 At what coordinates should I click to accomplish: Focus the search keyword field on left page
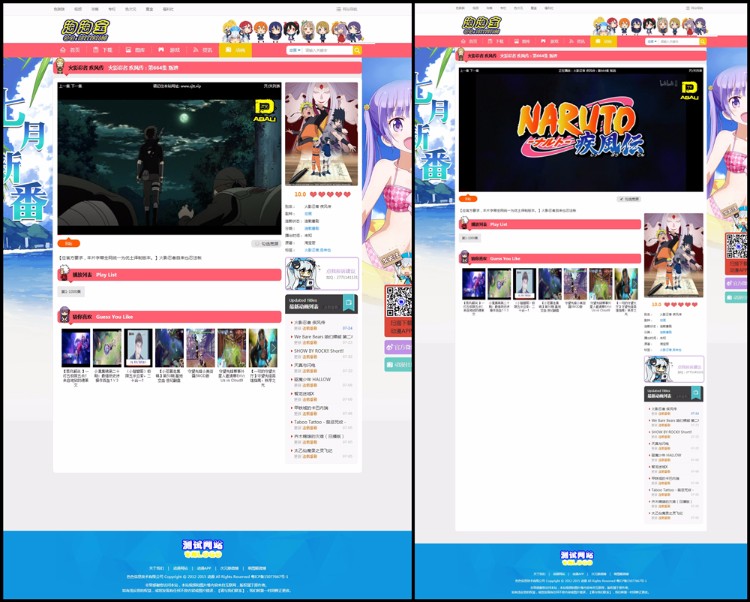[x=327, y=50]
